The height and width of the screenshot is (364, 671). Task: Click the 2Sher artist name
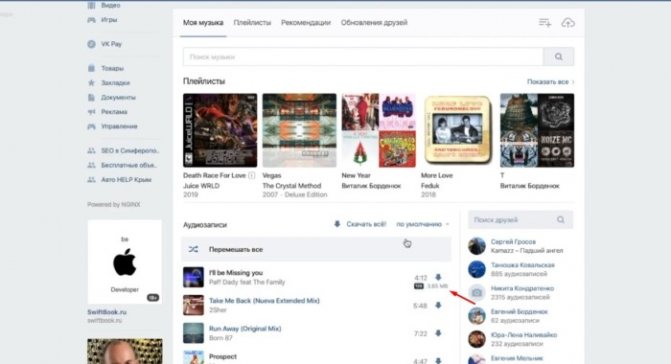click(217, 310)
